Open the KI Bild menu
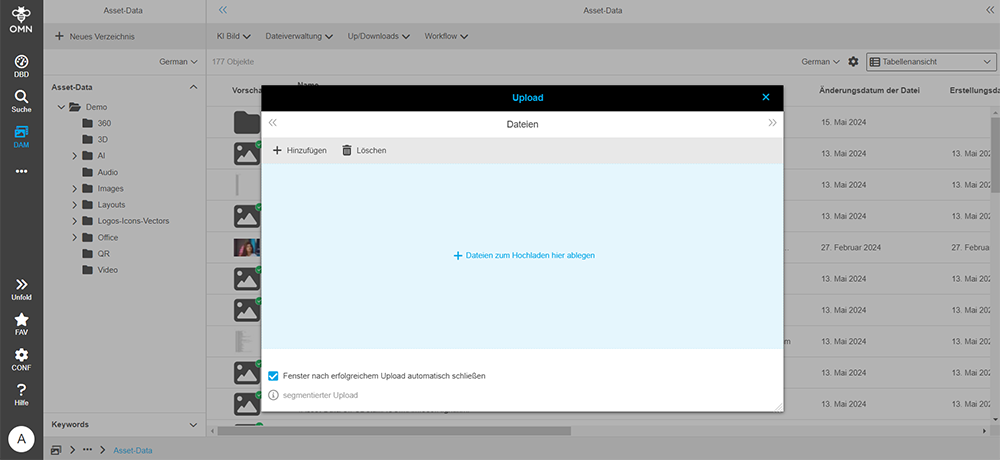Image resolution: width=1000 pixels, height=460 pixels. click(x=233, y=36)
